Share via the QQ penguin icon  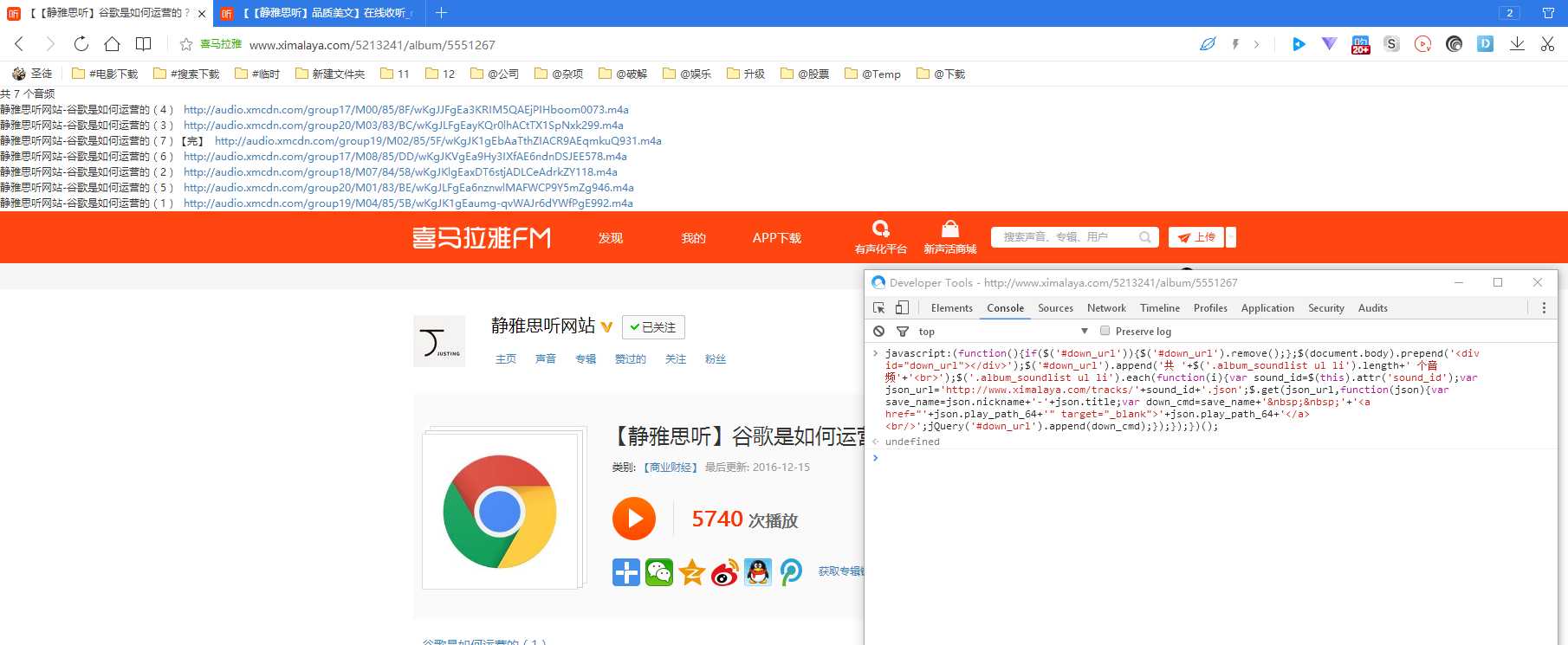(x=758, y=572)
